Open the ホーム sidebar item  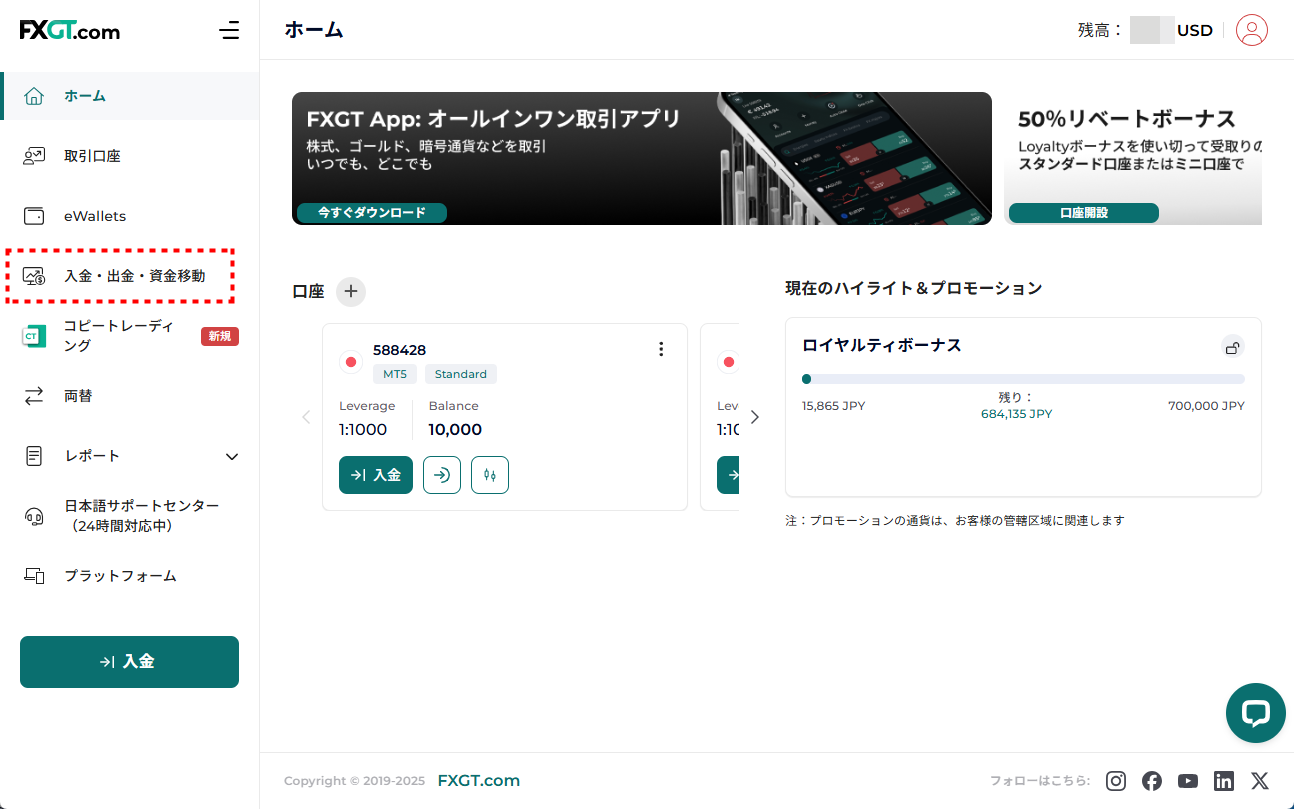tap(130, 96)
